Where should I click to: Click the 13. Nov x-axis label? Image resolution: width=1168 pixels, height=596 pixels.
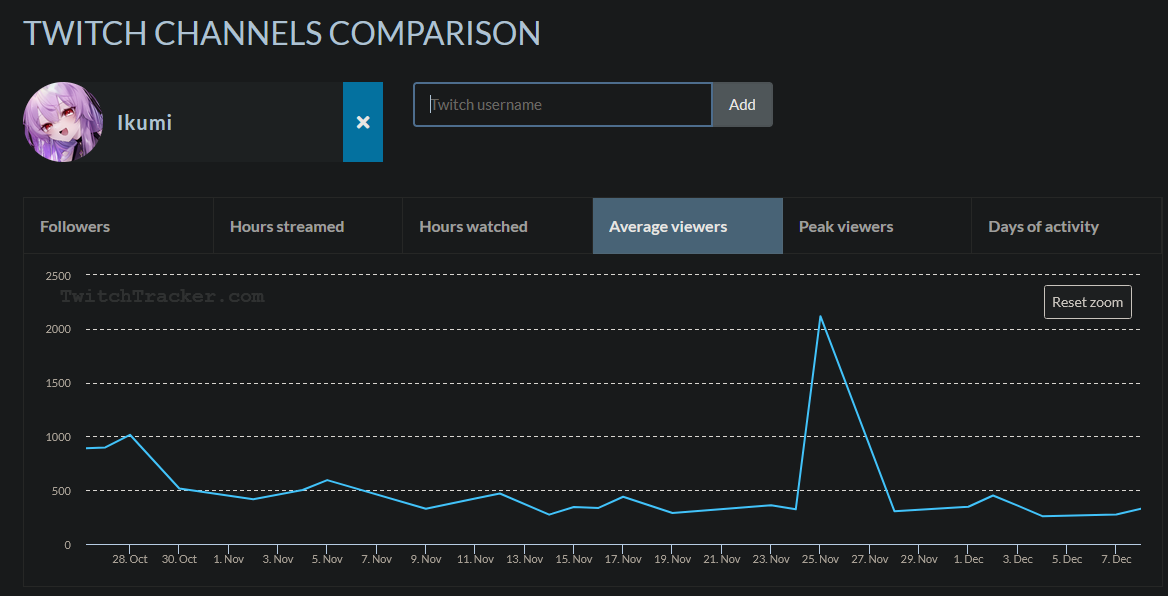pyautogui.click(x=524, y=559)
